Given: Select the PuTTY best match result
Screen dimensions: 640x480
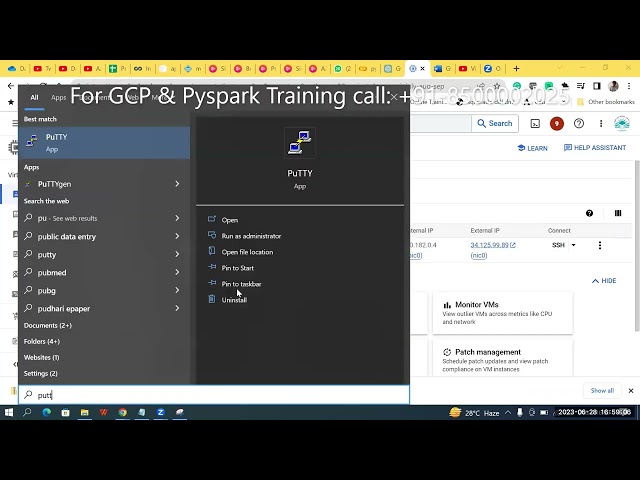Looking at the screenshot, I should coord(104,142).
